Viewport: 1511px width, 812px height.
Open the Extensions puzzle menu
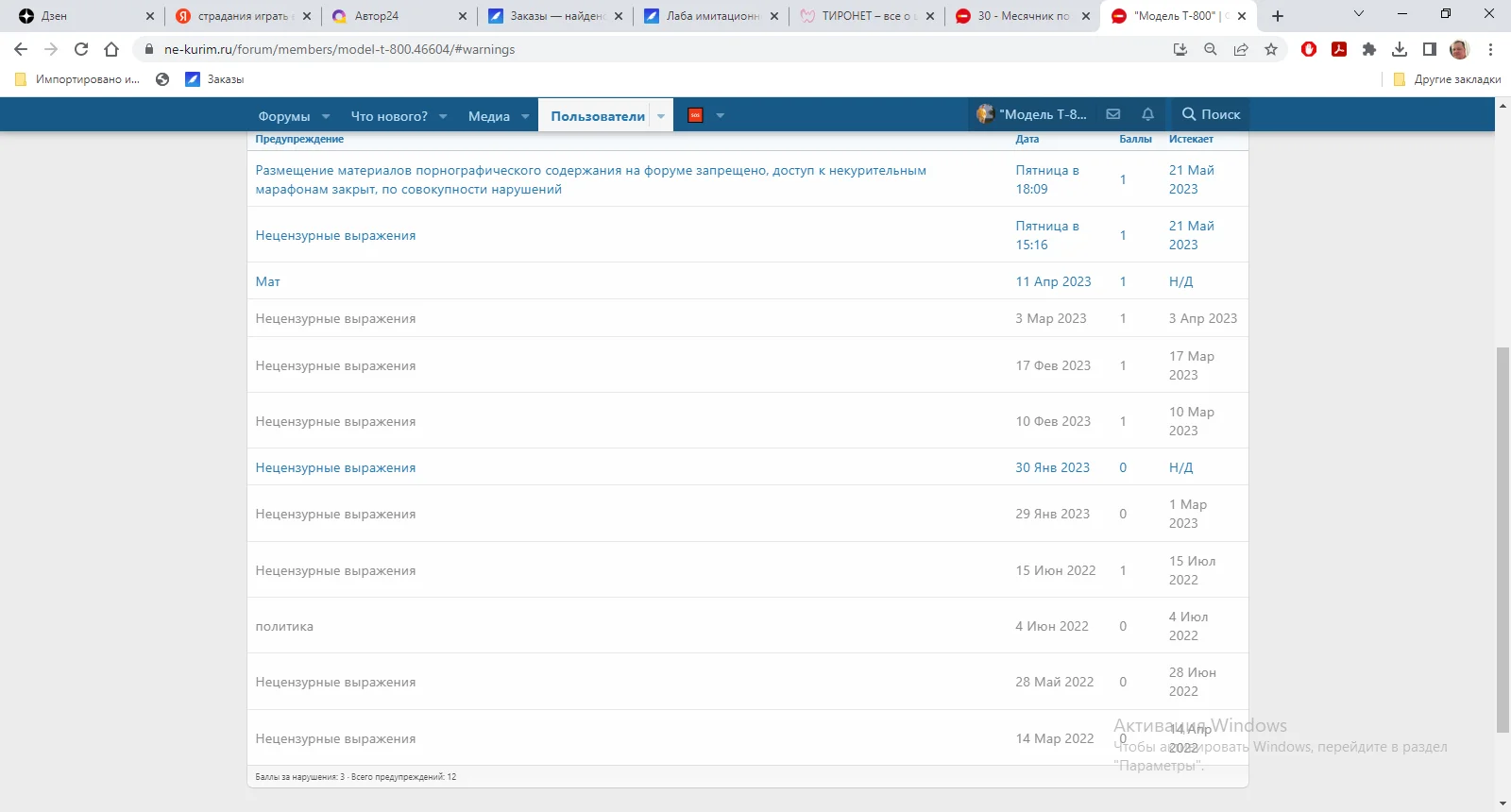1369,49
